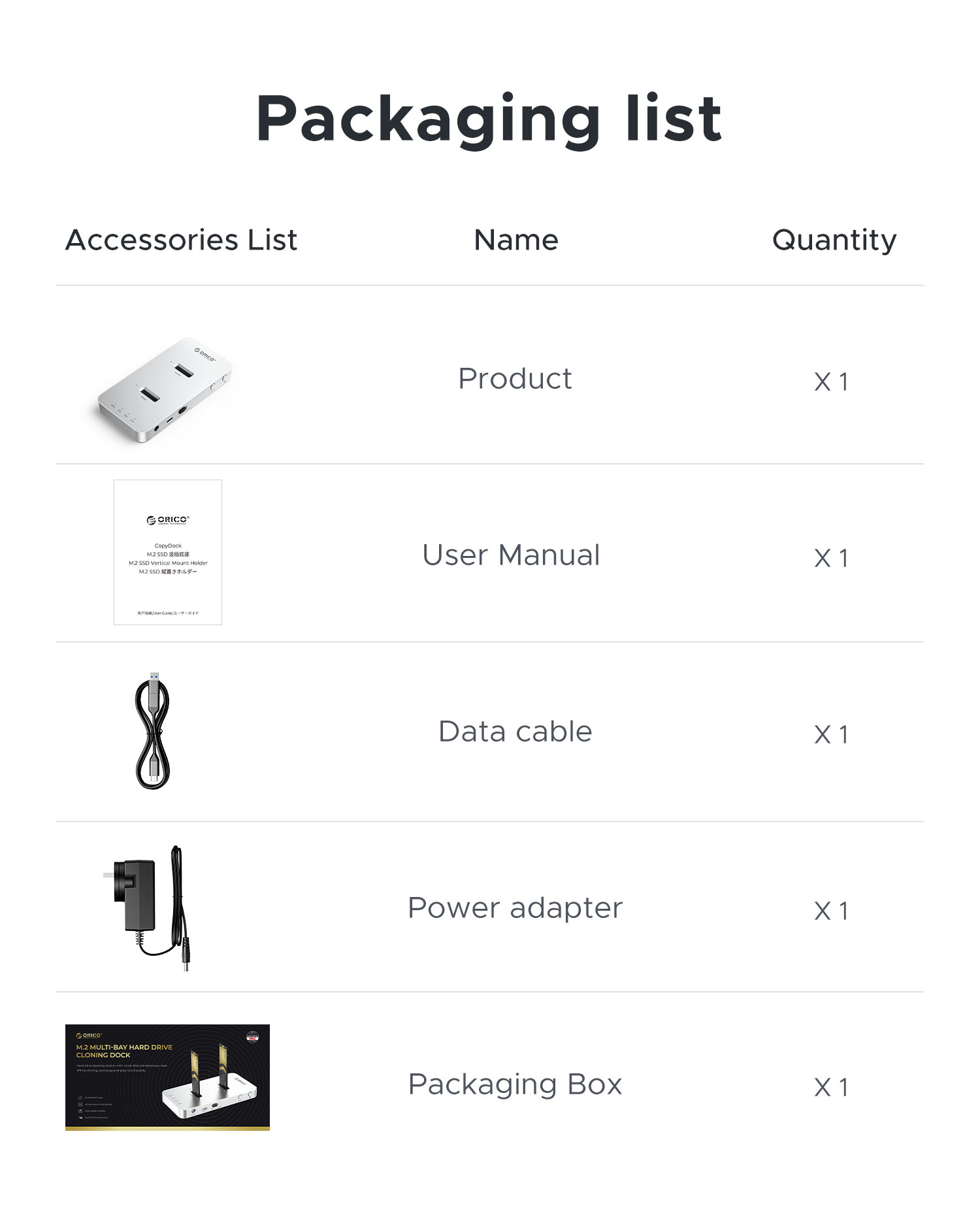
Task: Click the "Product" name label
Action: coord(515,379)
